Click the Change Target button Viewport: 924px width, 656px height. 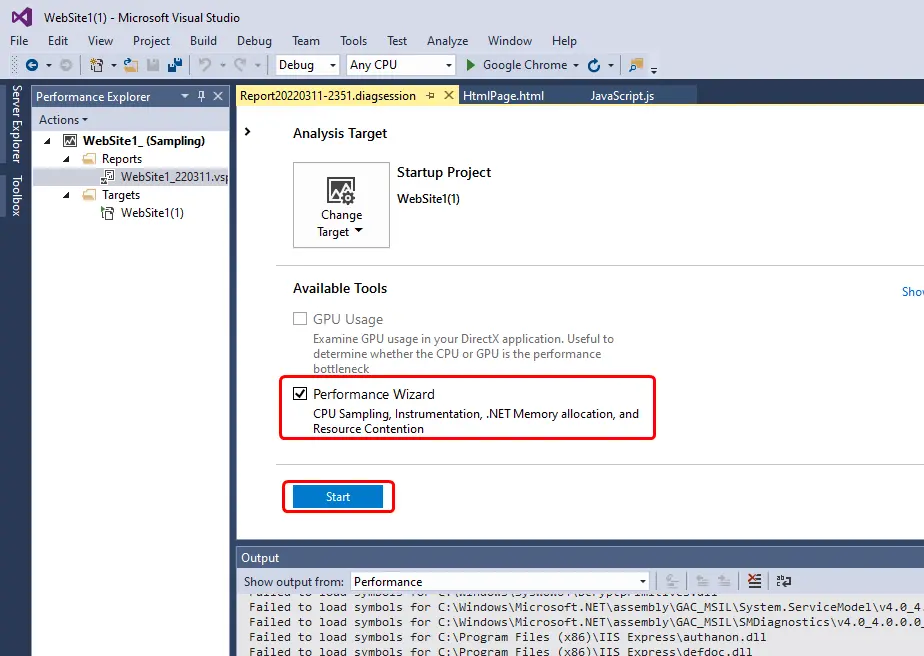point(341,205)
